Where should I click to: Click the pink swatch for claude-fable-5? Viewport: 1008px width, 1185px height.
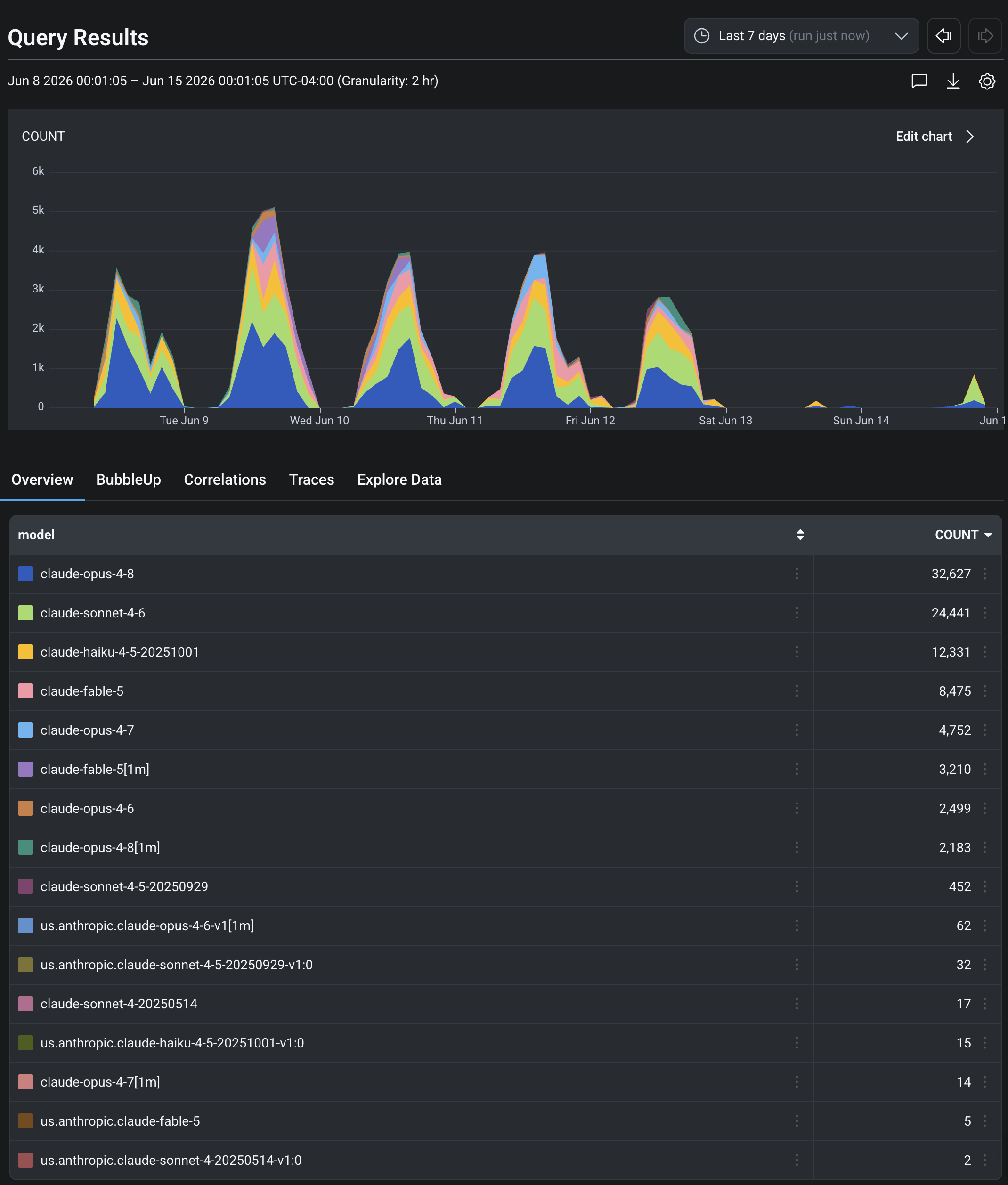coord(25,691)
